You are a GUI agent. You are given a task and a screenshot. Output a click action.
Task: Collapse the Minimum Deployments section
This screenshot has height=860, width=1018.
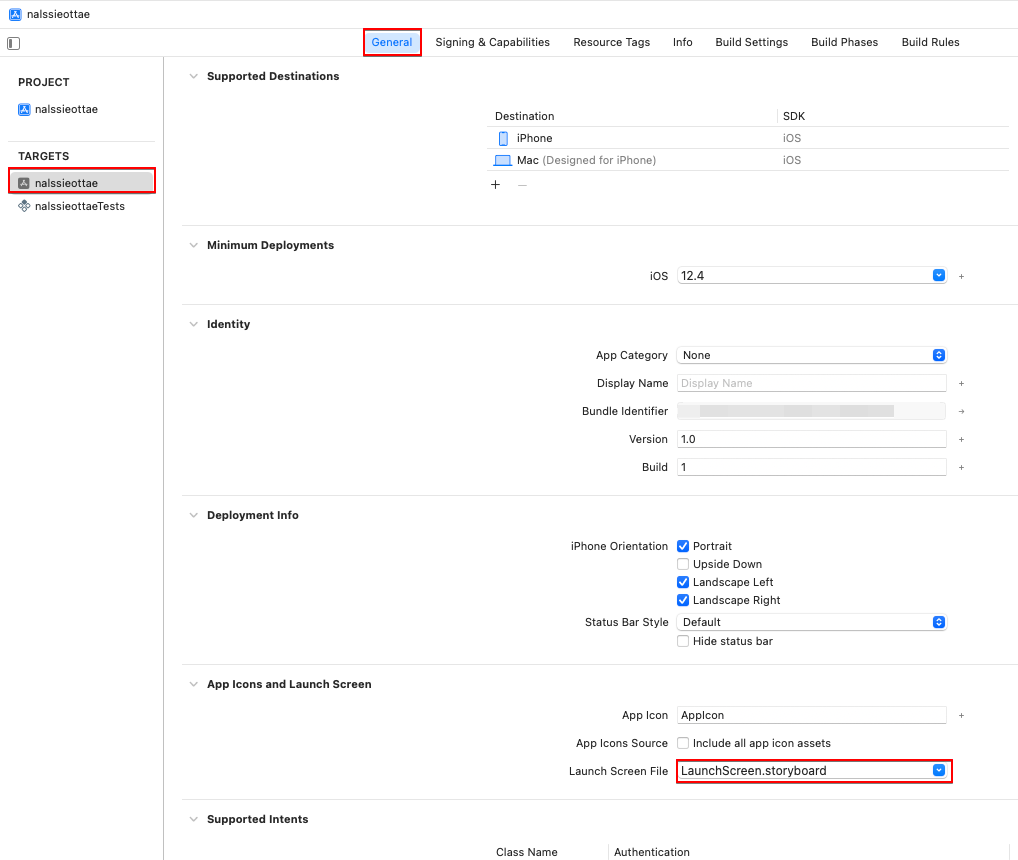[x=193, y=245]
